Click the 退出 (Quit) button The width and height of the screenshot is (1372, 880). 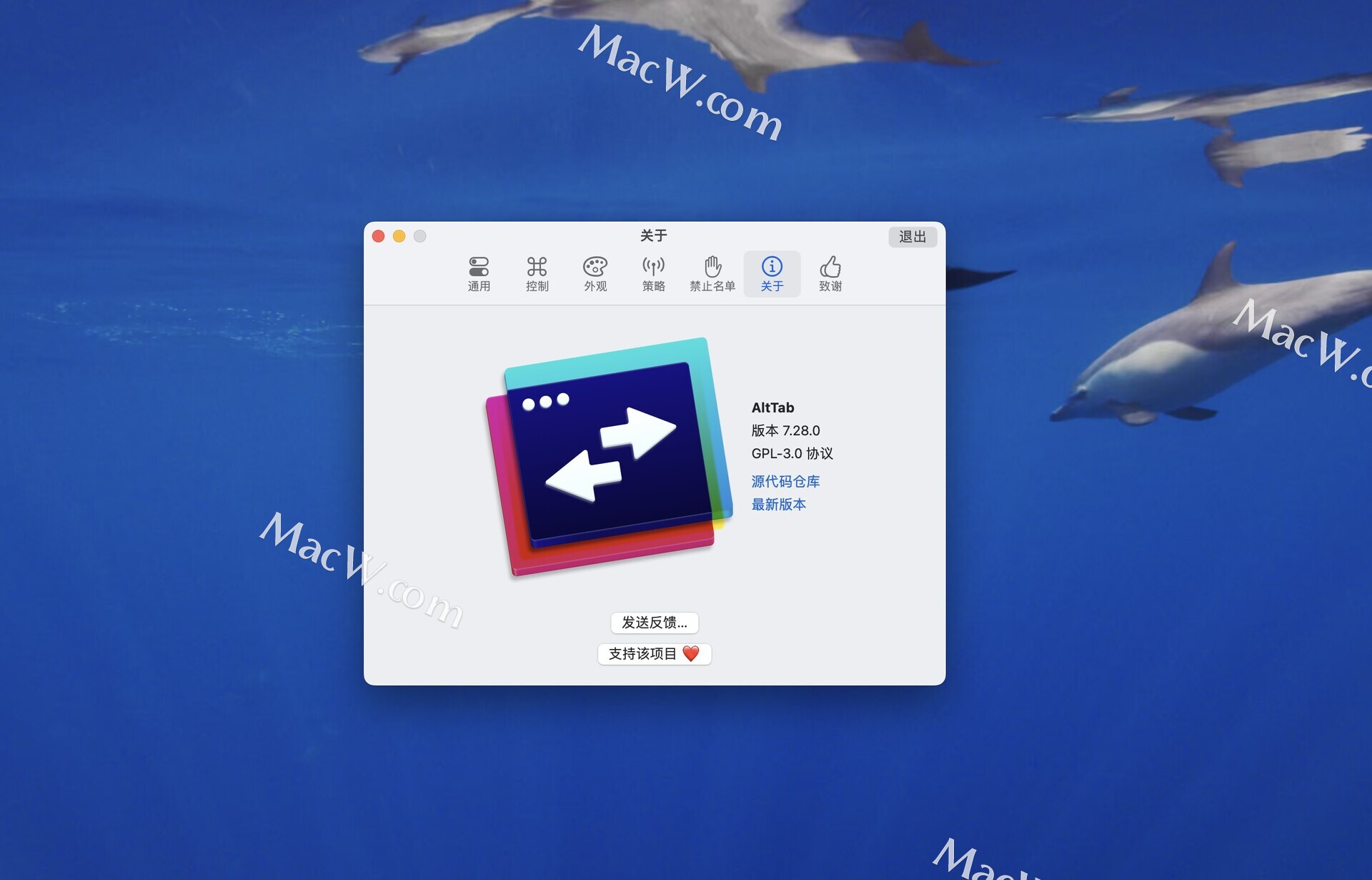[913, 237]
